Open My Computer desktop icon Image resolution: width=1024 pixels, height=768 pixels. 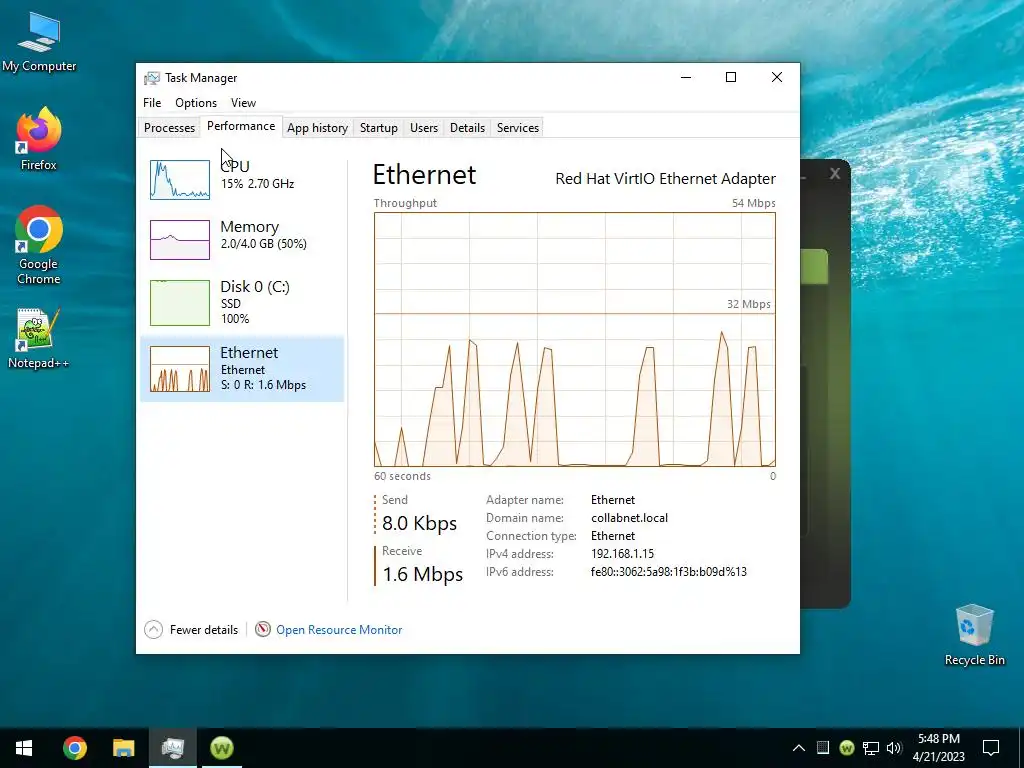pyautogui.click(x=39, y=42)
